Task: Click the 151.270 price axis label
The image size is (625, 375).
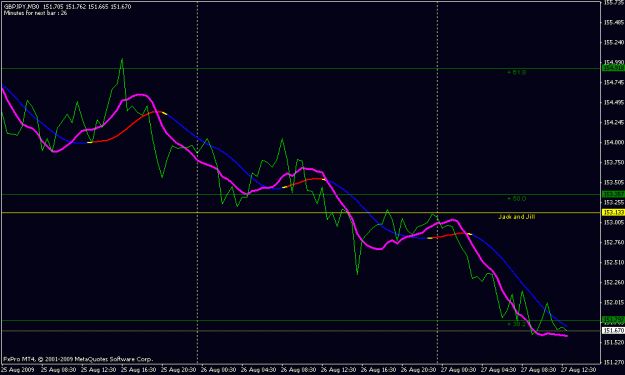Action: click(x=614, y=362)
